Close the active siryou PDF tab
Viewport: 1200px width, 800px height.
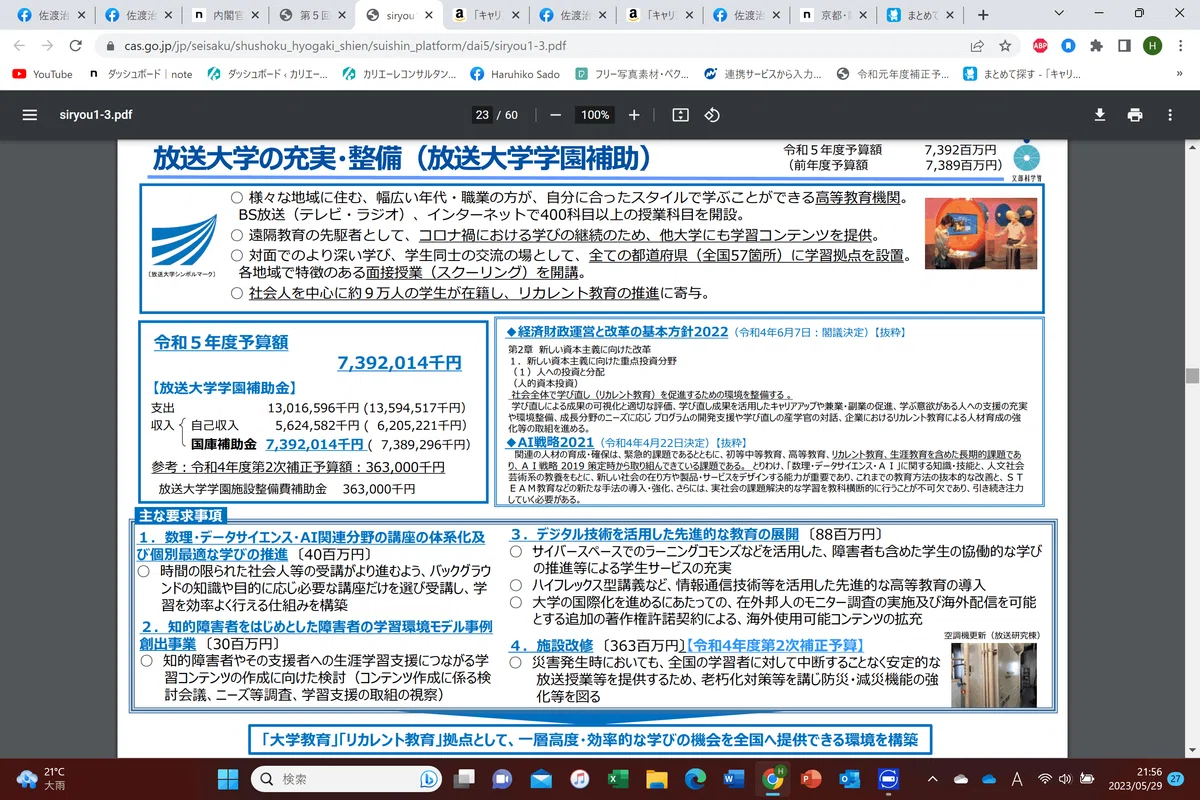[x=431, y=15]
